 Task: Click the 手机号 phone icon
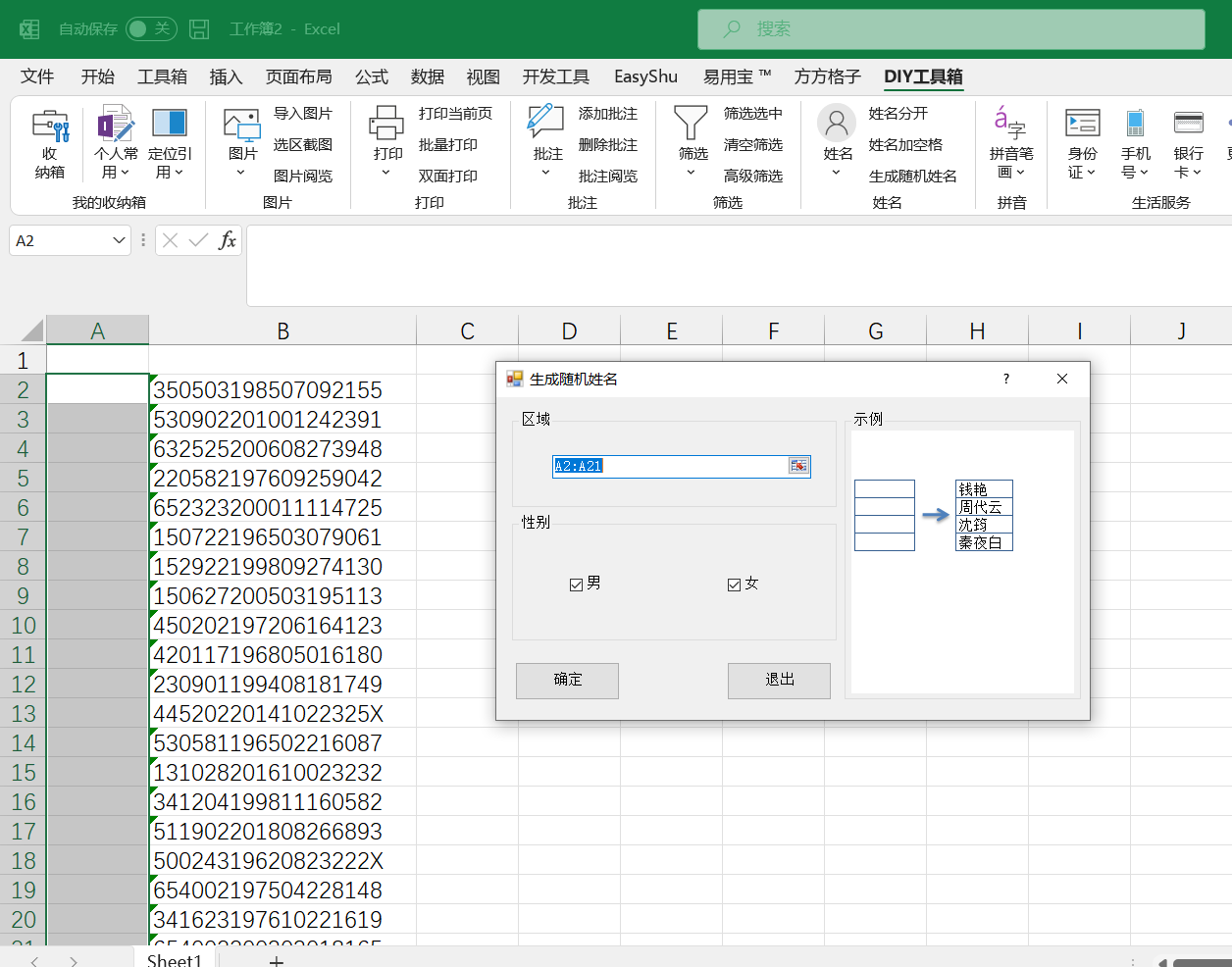point(1135,123)
